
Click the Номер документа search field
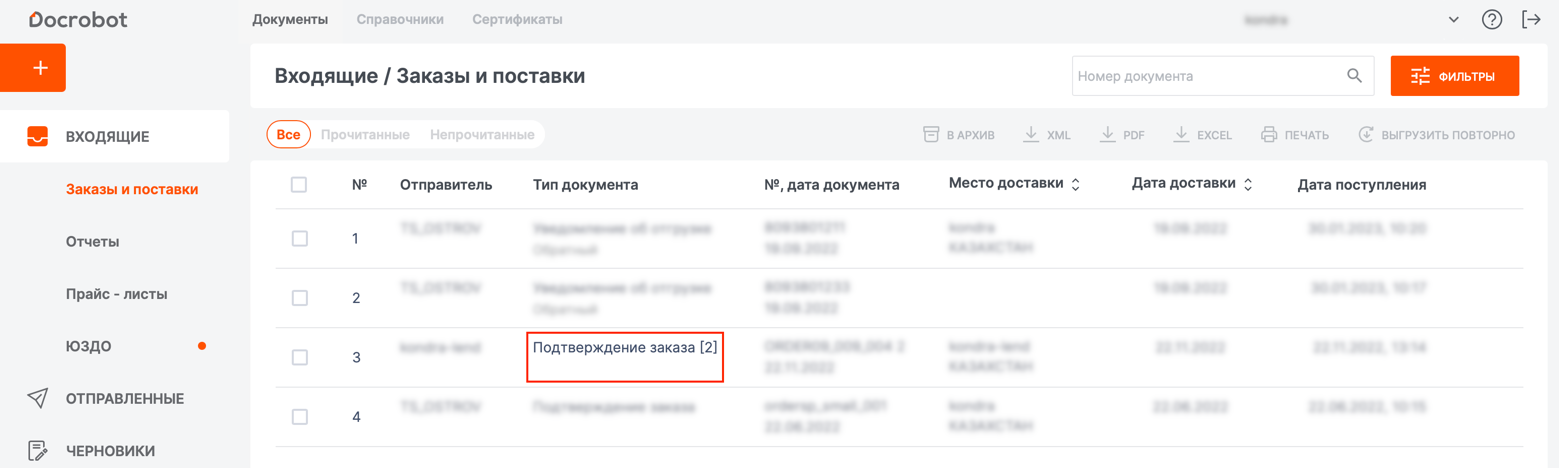coord(1205,76)
